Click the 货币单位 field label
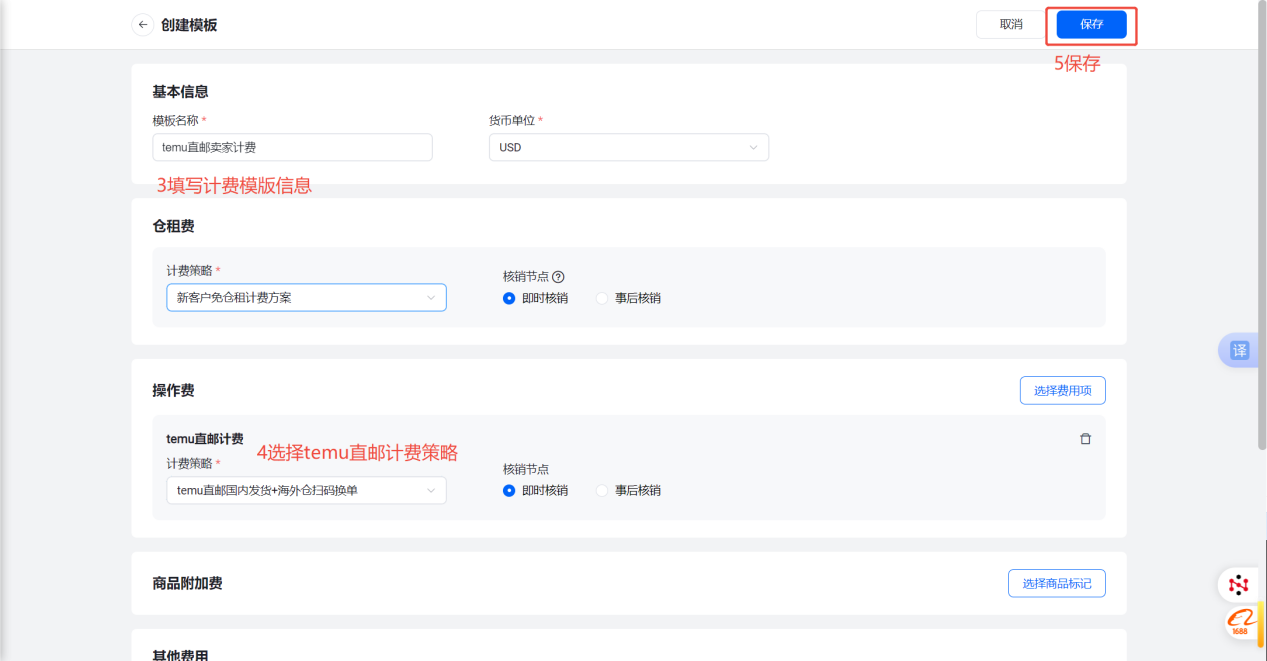Image resolution: width=1267 pixels, height=661 pixels. click(512, 120)
